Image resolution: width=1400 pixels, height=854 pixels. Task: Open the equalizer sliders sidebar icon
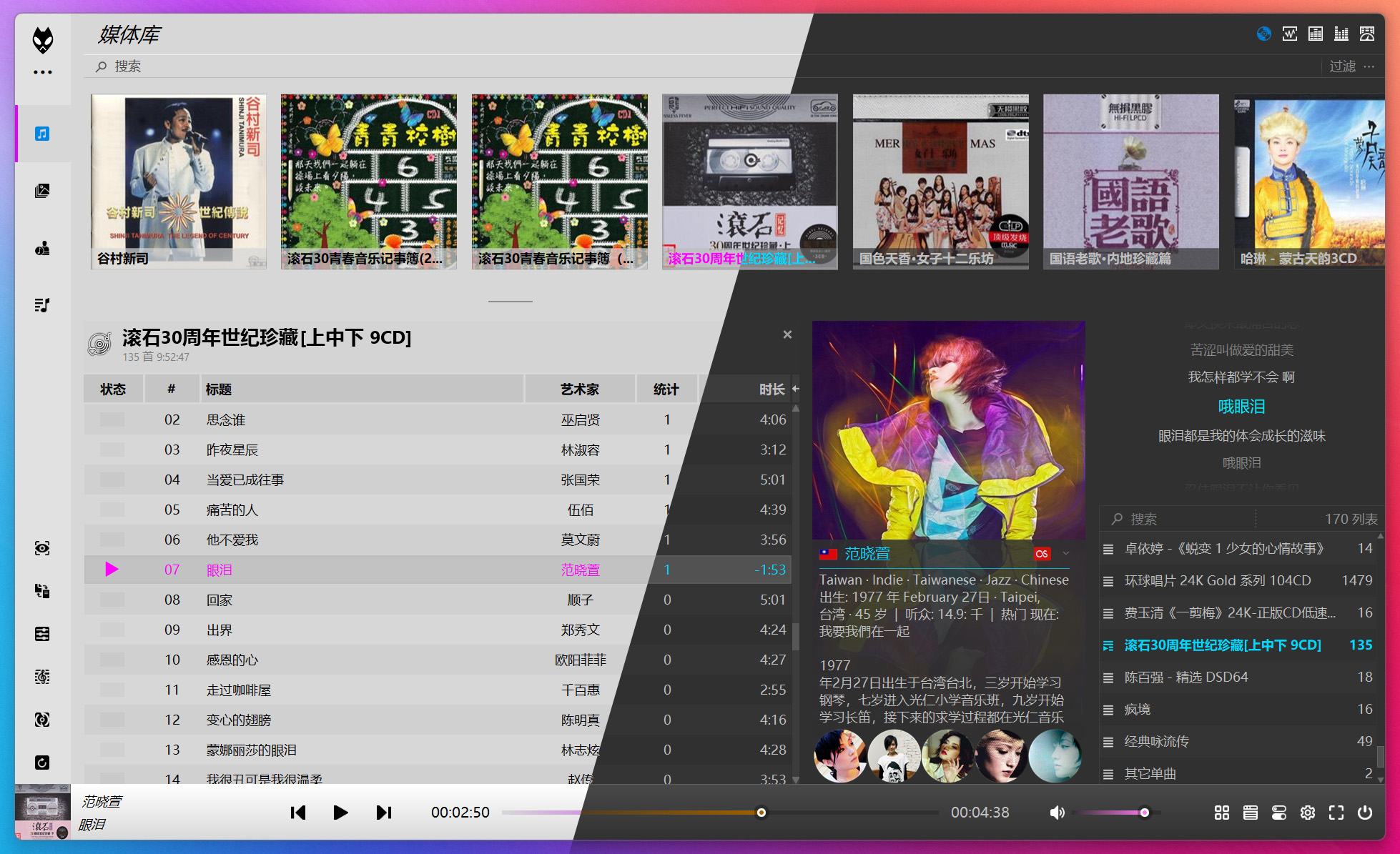coord(42,634)
